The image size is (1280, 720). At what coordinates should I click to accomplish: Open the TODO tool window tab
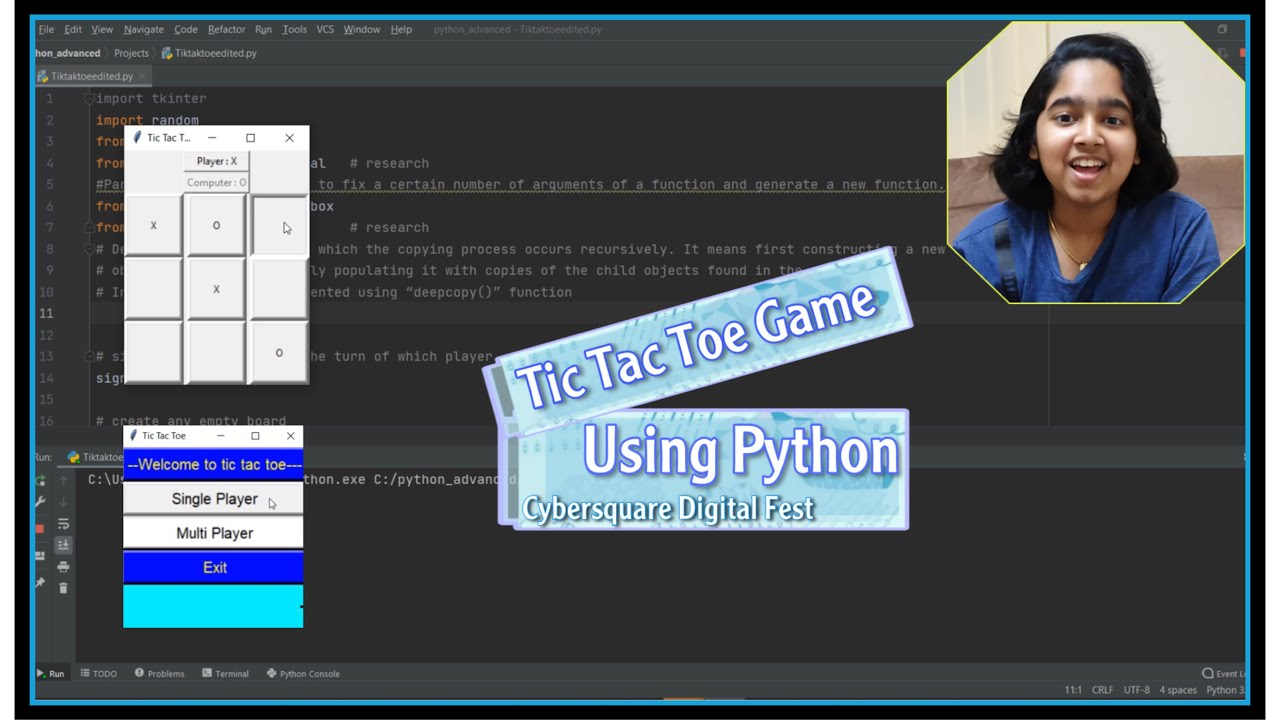99,674
